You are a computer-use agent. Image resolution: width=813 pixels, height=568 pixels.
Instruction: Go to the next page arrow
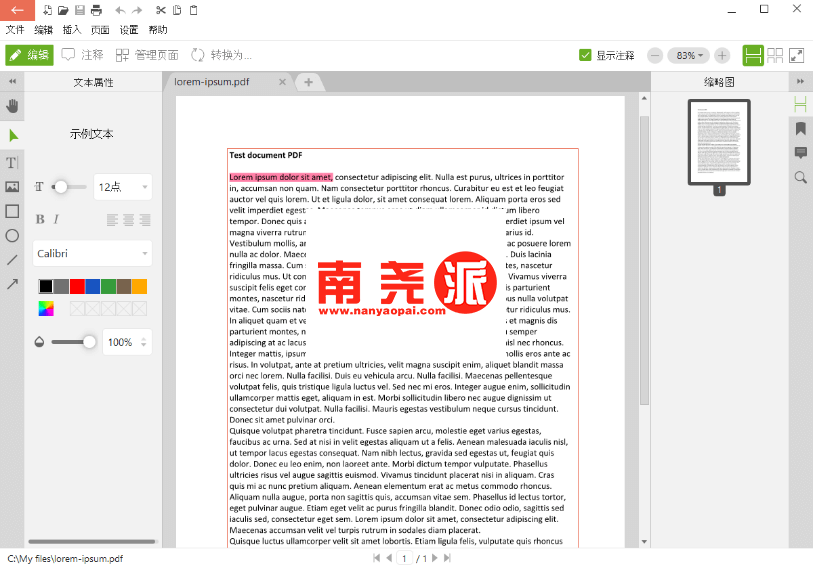pos(434,558)
